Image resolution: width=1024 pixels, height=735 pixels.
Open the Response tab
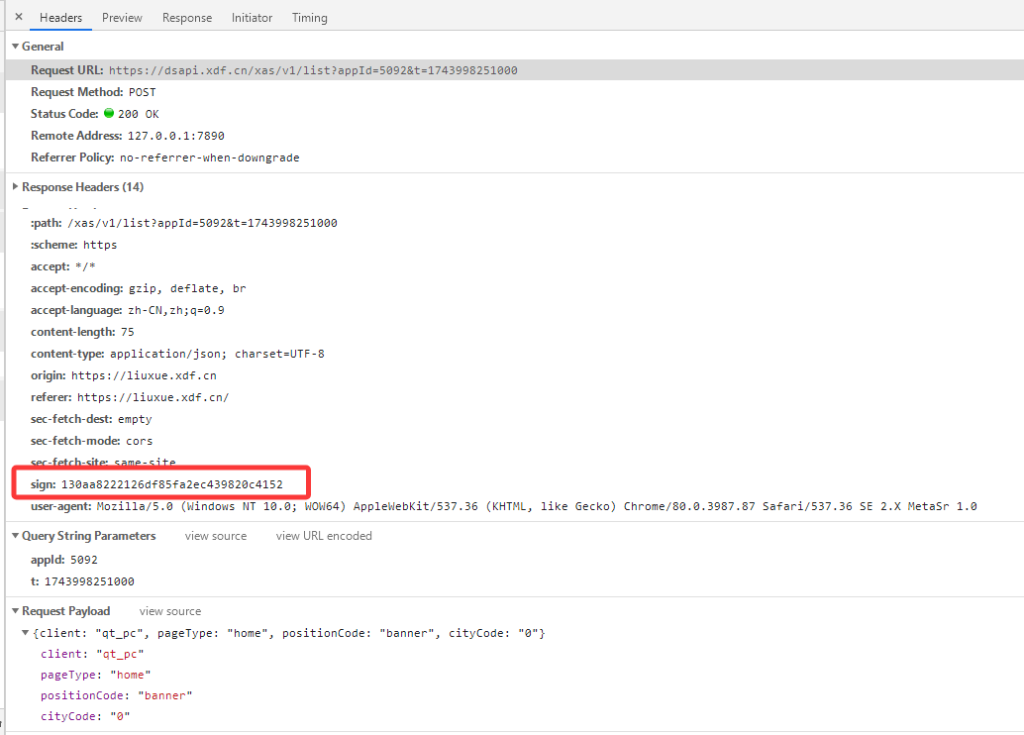[x=187, y=18]
